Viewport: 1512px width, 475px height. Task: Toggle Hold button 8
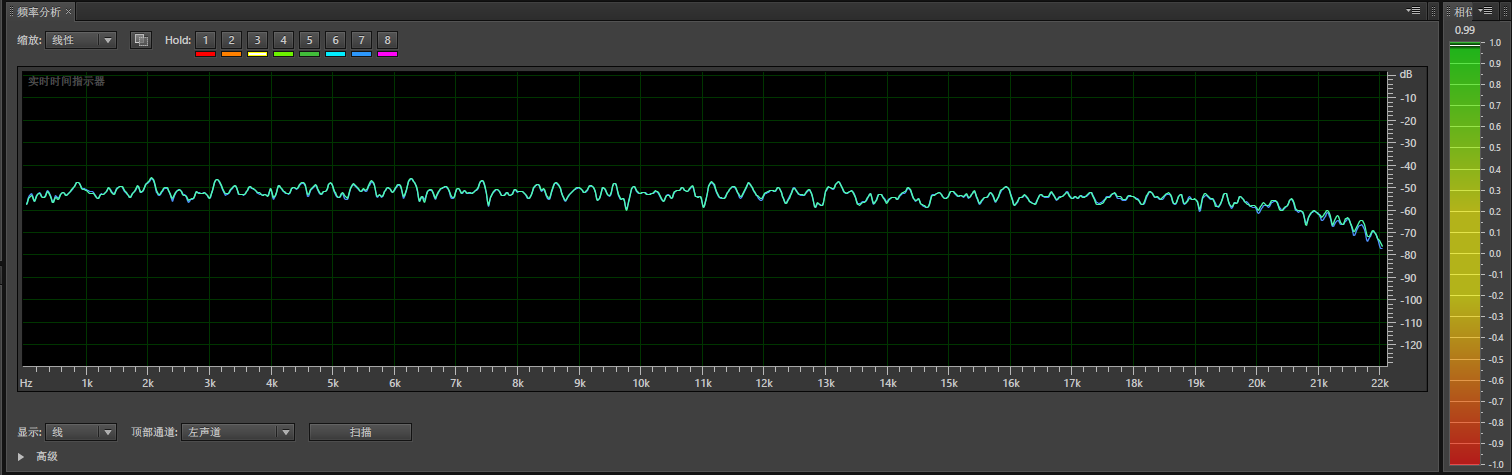click(x=387, y=40)
